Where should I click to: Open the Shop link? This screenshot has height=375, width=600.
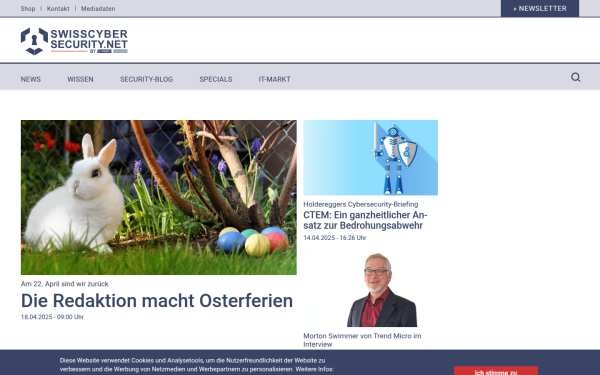(x=28, y=8)
